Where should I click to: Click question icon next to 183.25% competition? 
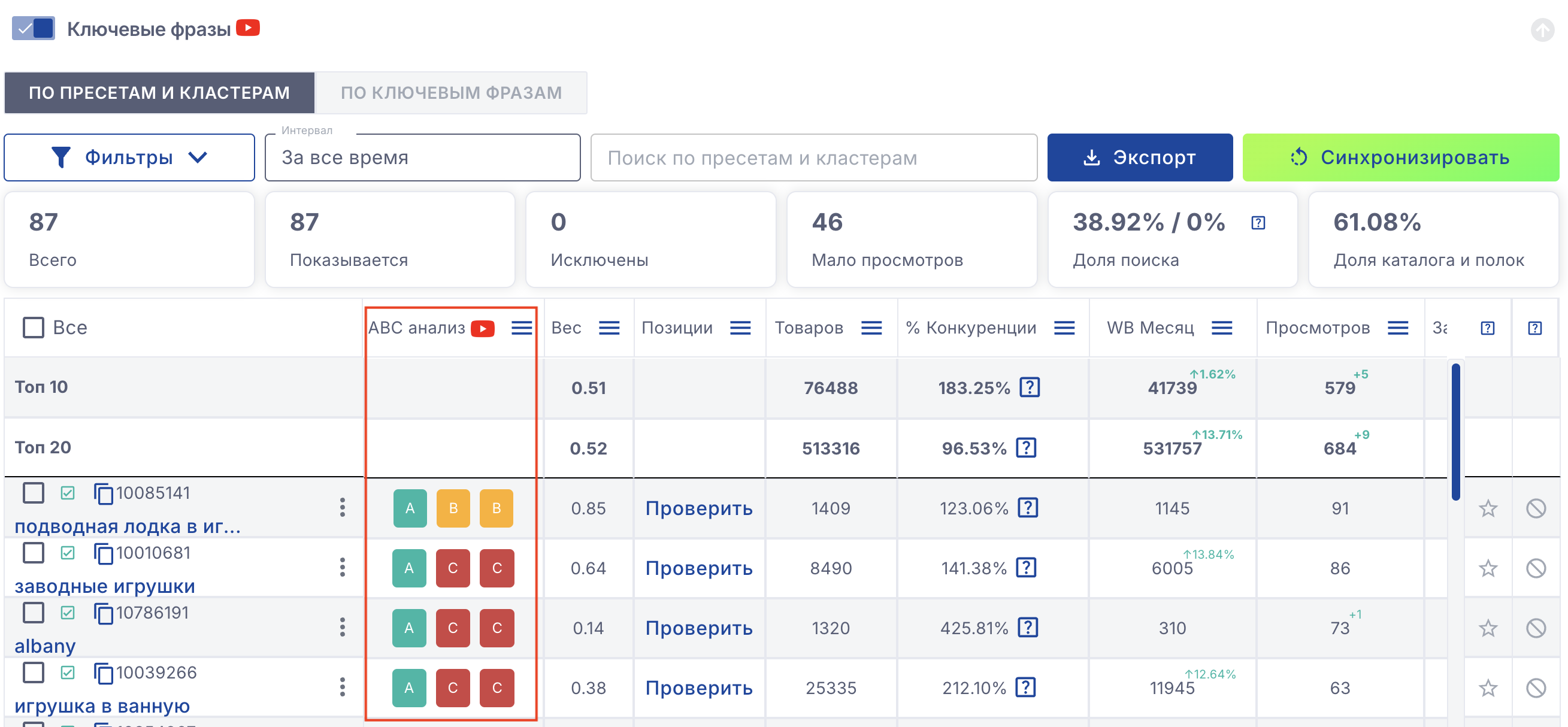point(1030,387)
